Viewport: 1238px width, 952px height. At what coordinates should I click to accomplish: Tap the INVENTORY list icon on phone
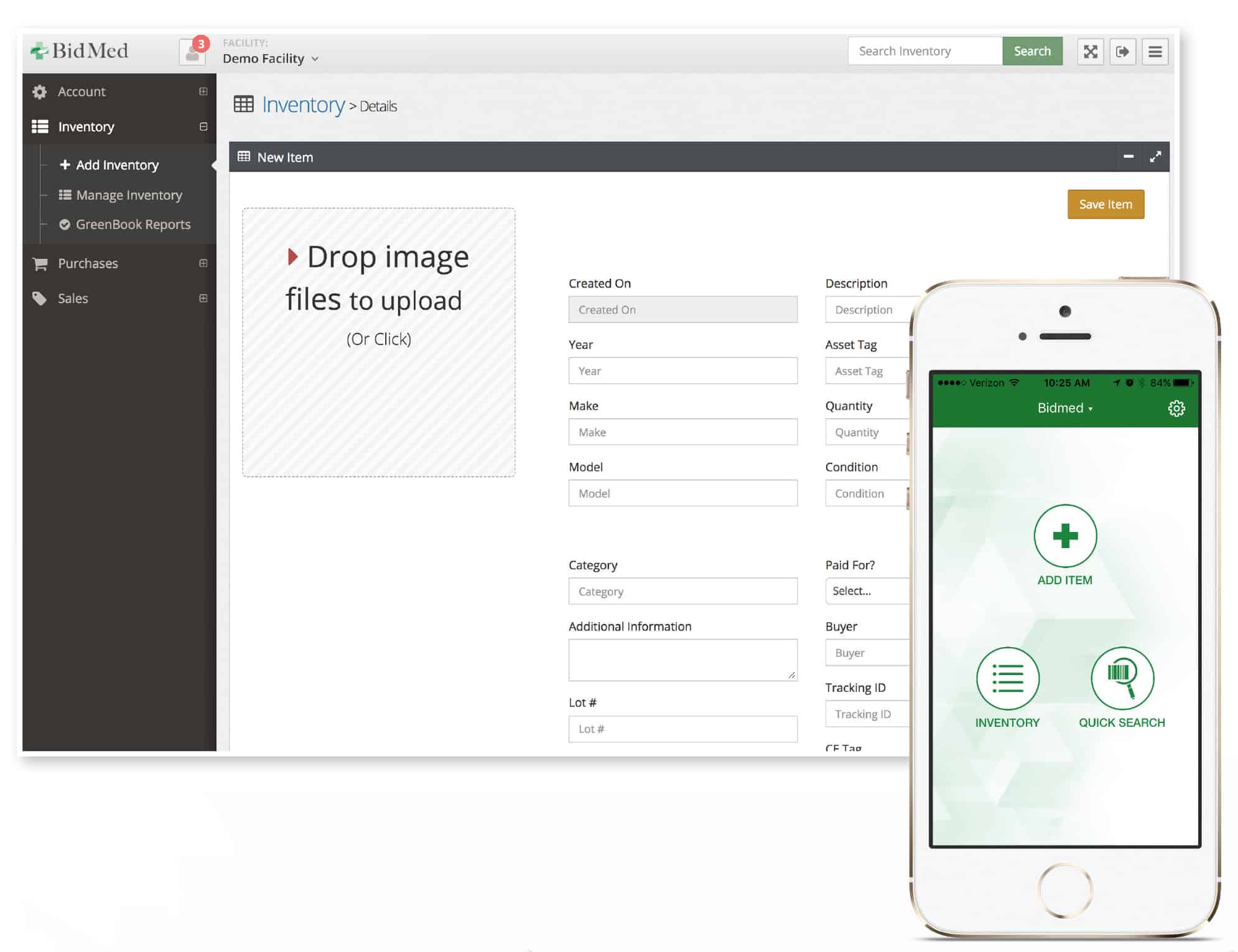1008,678
